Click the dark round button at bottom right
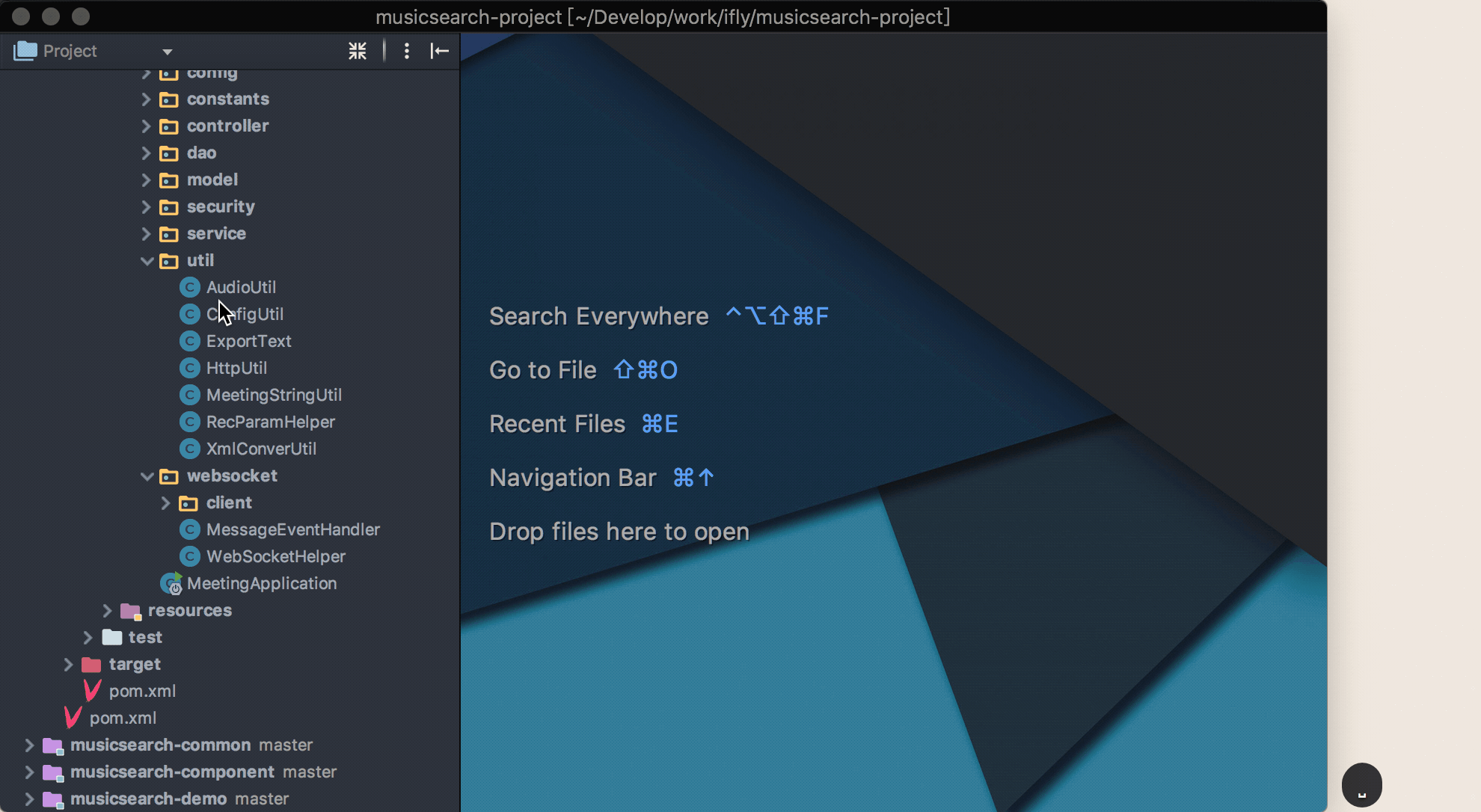1481x812 pixels. 1361,785
